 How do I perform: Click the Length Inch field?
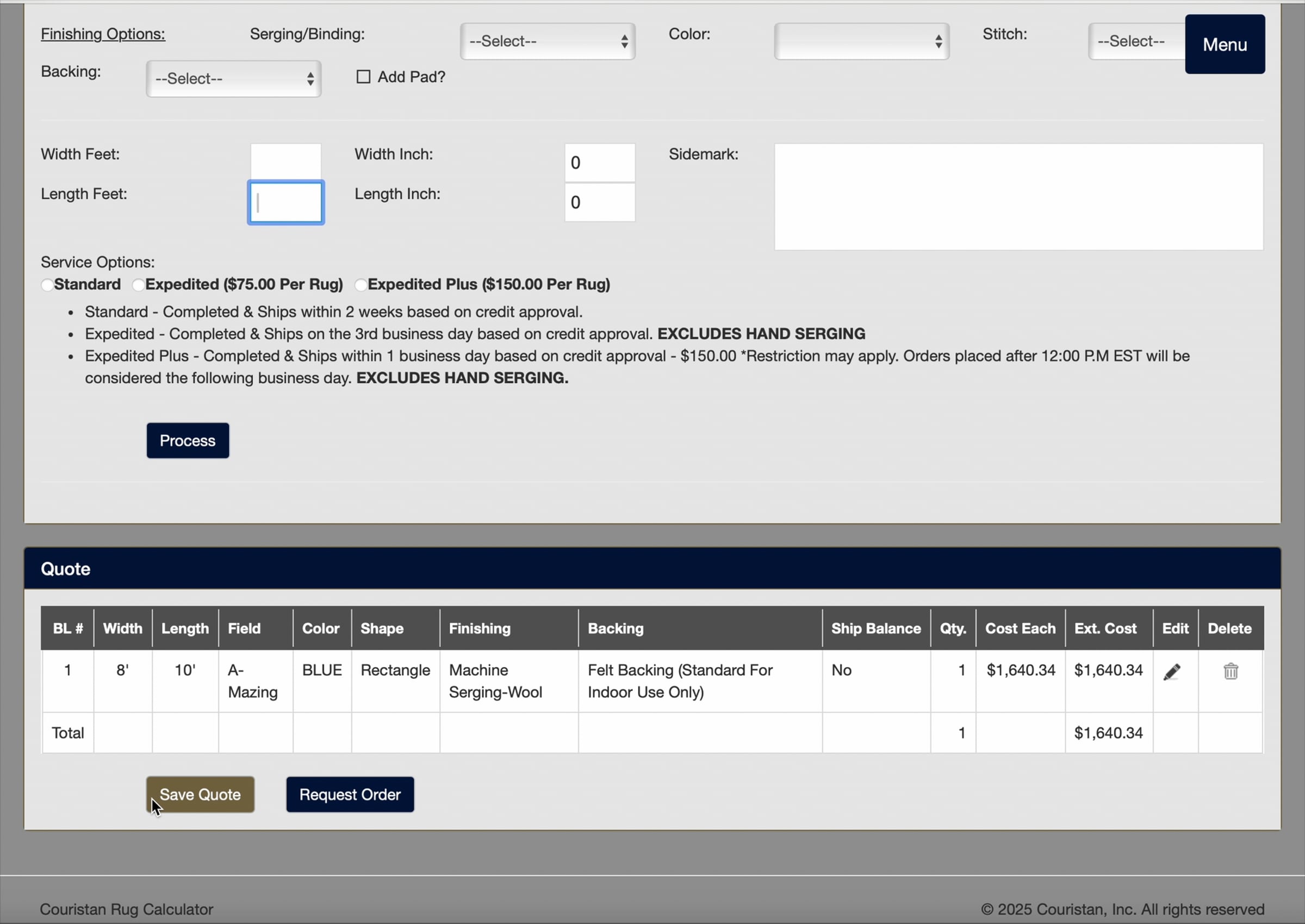600,202
